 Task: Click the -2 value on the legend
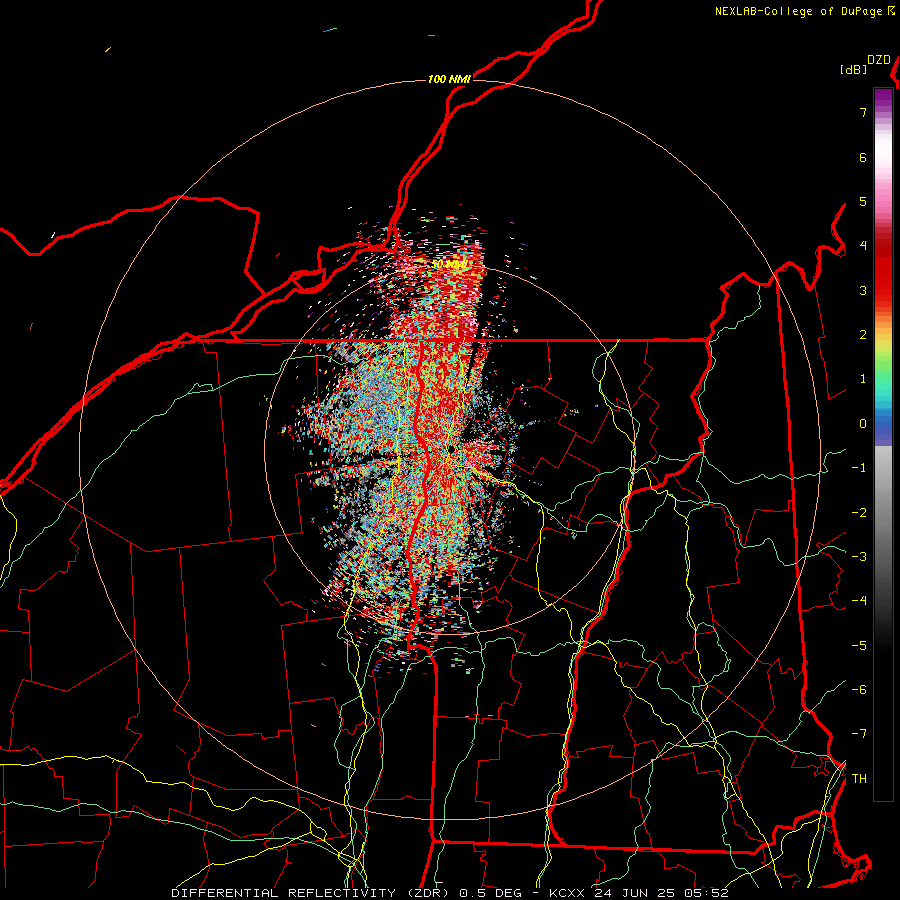[x=859, y=513]
